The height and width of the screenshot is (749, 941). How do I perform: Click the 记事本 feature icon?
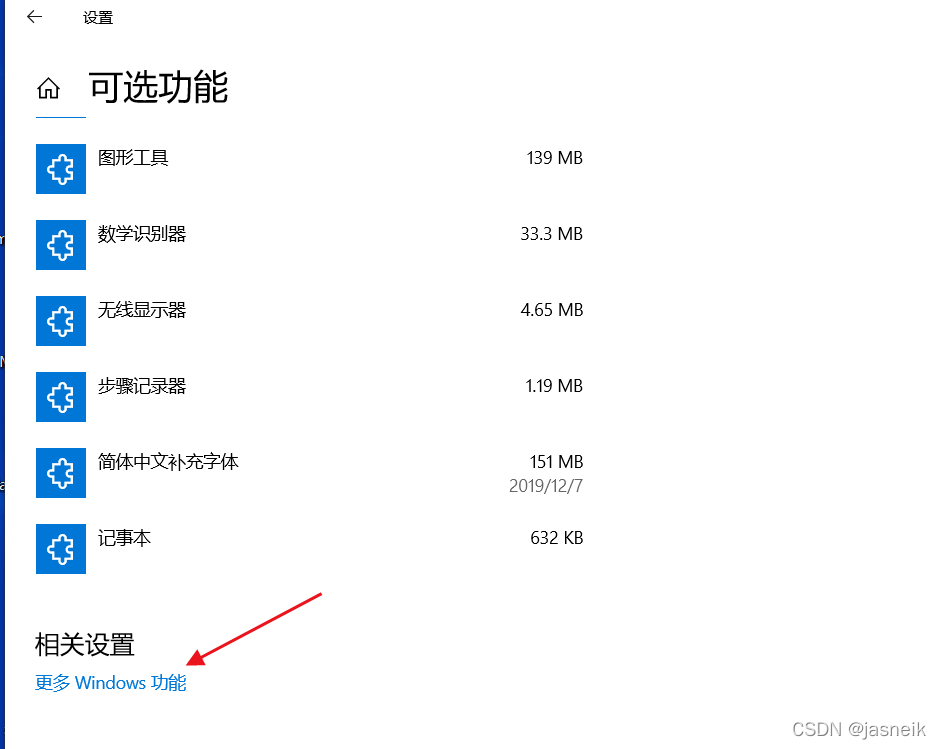pyautogui.click(x=60, y=549)
